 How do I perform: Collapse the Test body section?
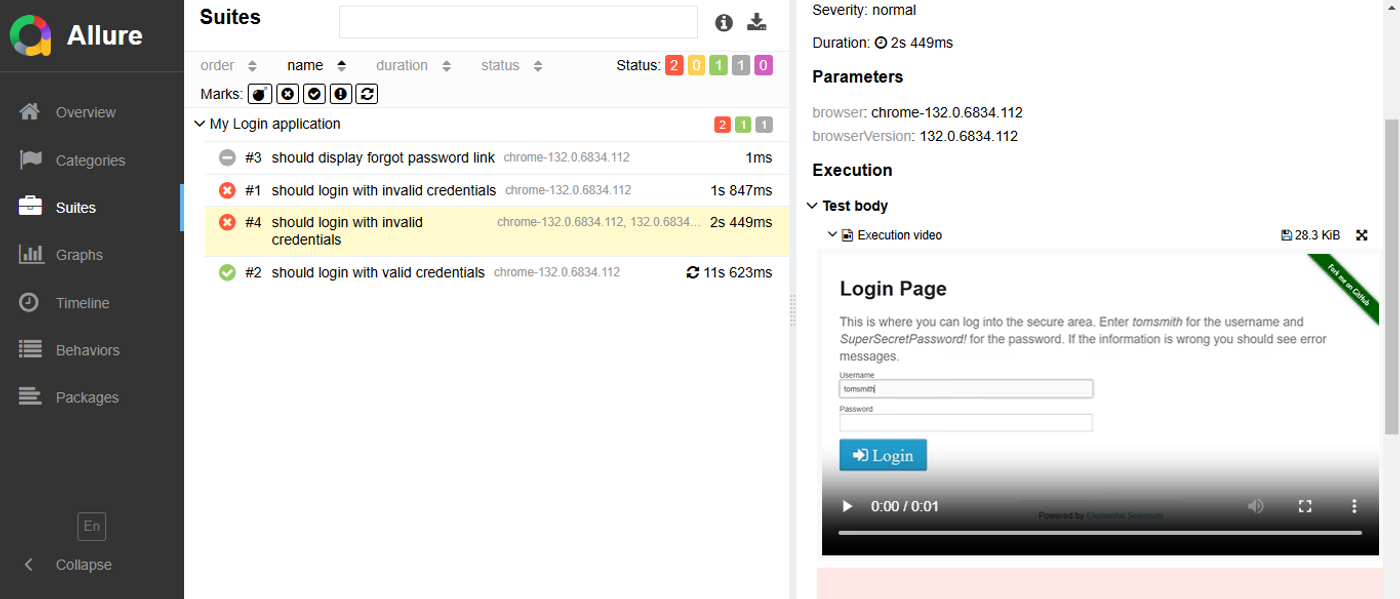click(812, 206)
